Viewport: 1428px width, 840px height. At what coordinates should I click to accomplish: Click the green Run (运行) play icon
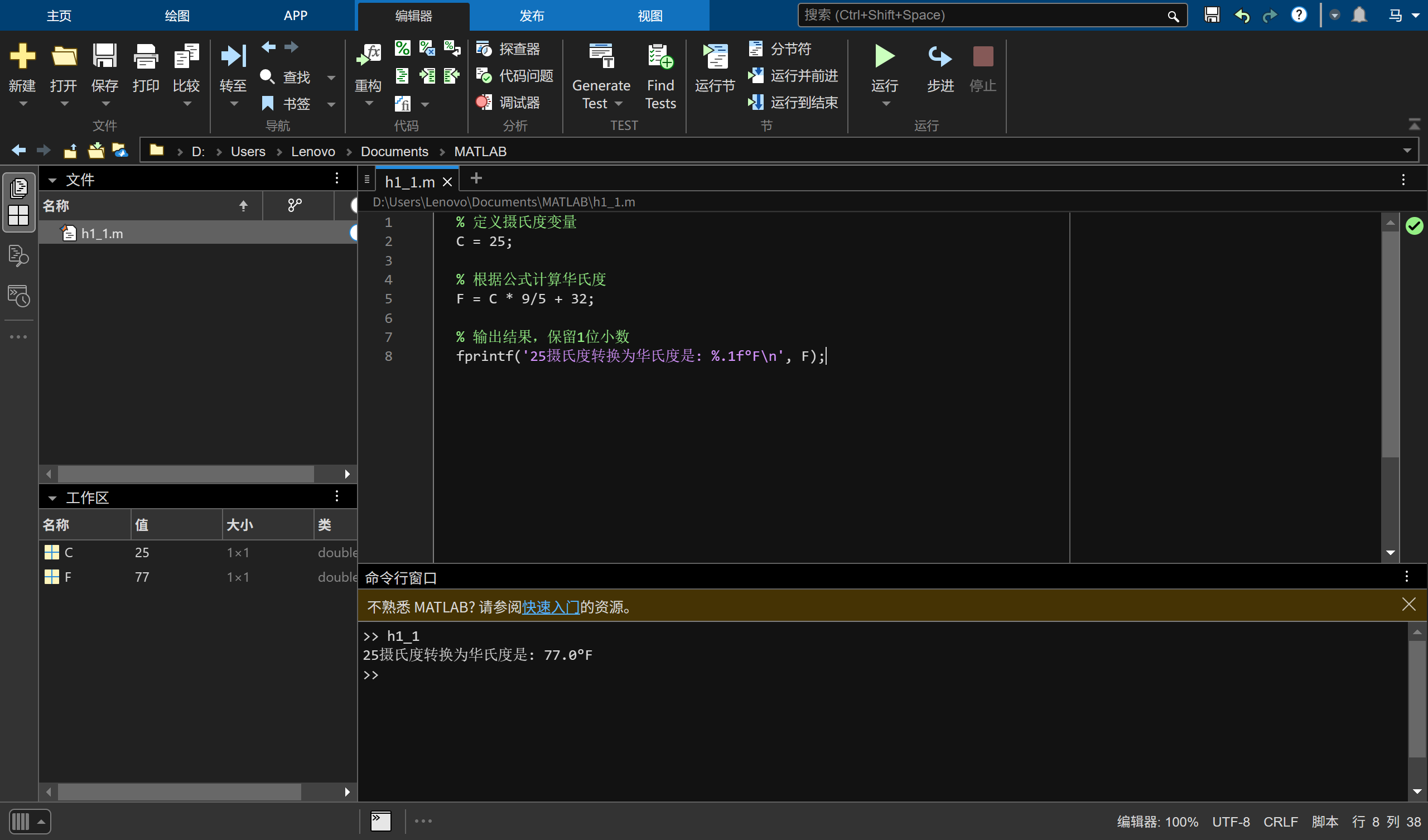(884, 56)
